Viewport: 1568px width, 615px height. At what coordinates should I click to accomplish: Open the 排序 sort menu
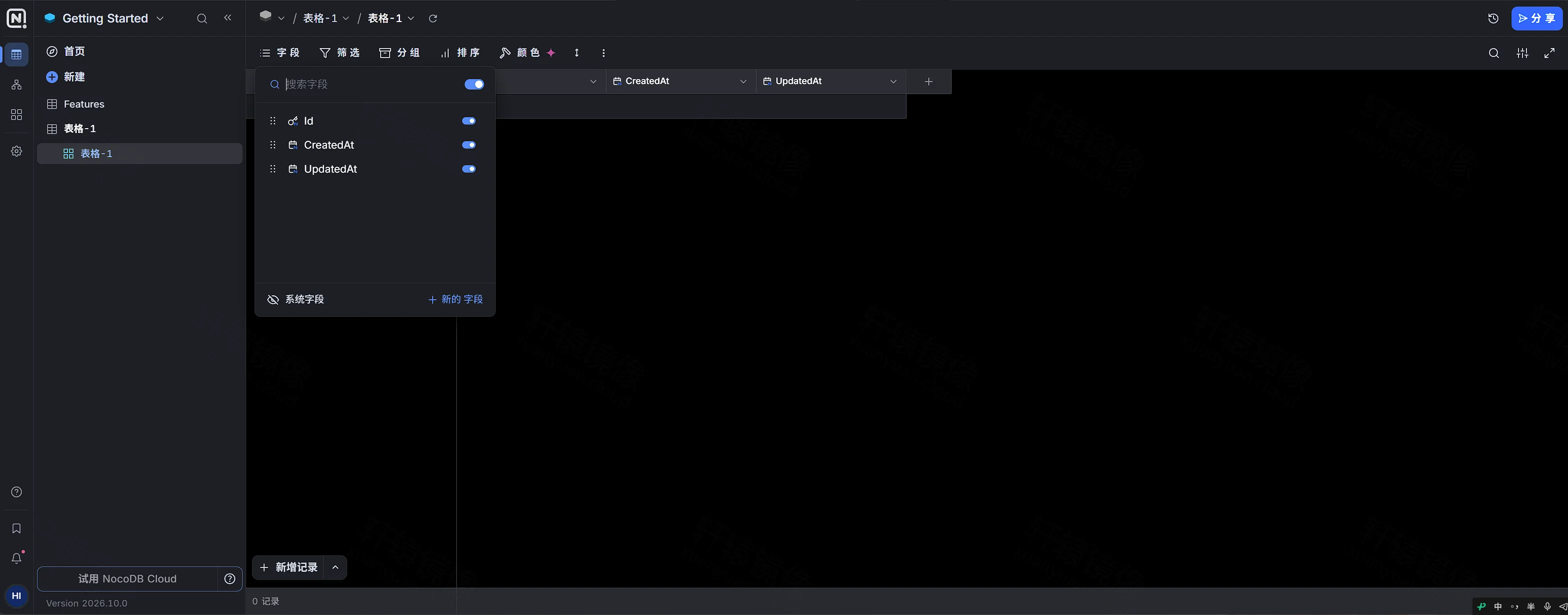460,53
